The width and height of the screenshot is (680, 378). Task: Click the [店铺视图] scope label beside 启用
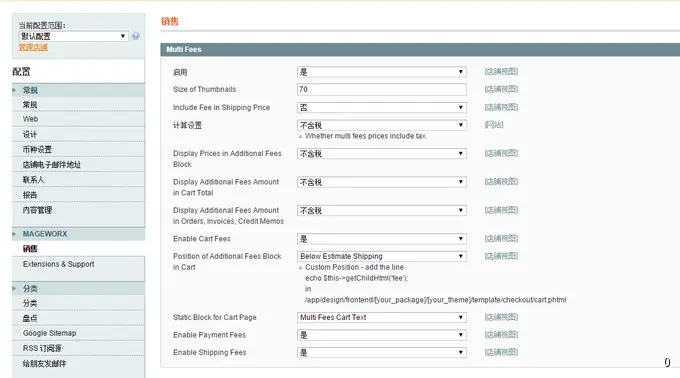tap(501, 72)
